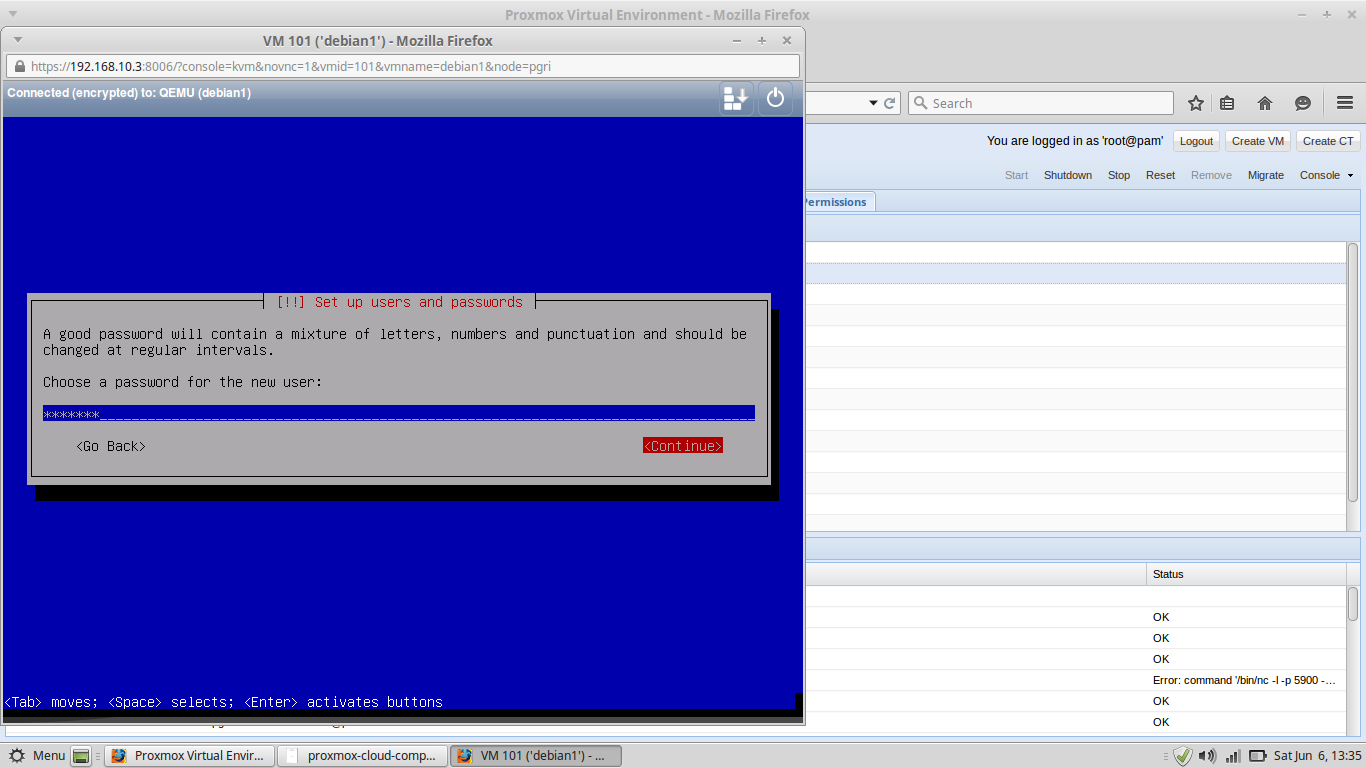Click Create CT button
1366x768 pixels.
(1328, 141)
